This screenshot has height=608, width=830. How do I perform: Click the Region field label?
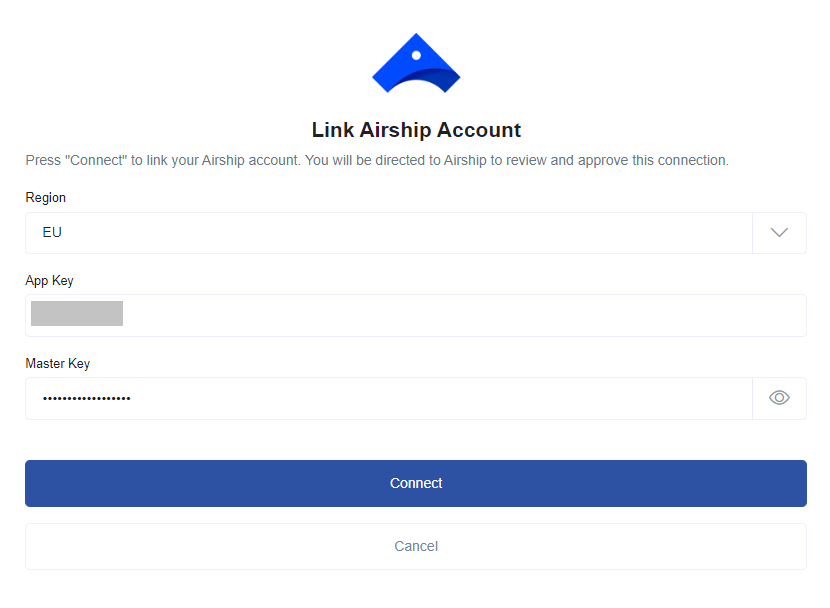45,197
